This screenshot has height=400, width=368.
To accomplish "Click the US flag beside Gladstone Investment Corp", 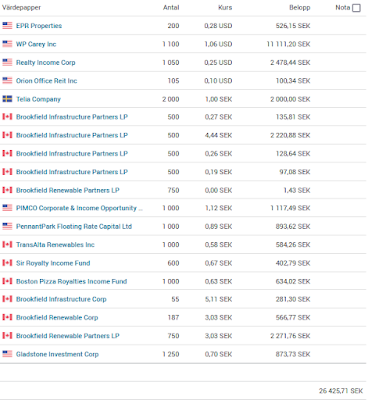I will coord(7,354).
